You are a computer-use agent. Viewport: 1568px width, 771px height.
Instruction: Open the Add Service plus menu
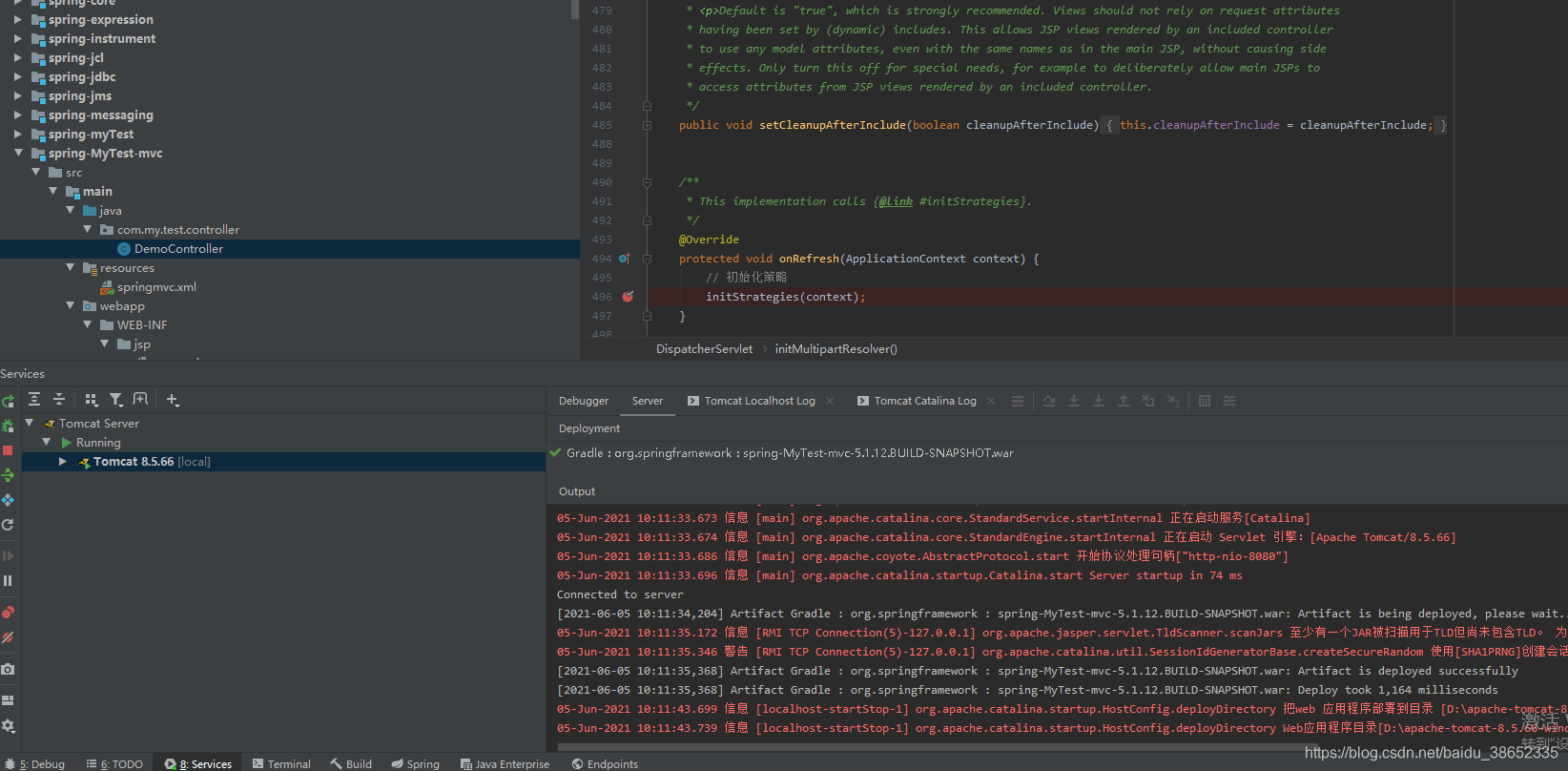[173, 400]
